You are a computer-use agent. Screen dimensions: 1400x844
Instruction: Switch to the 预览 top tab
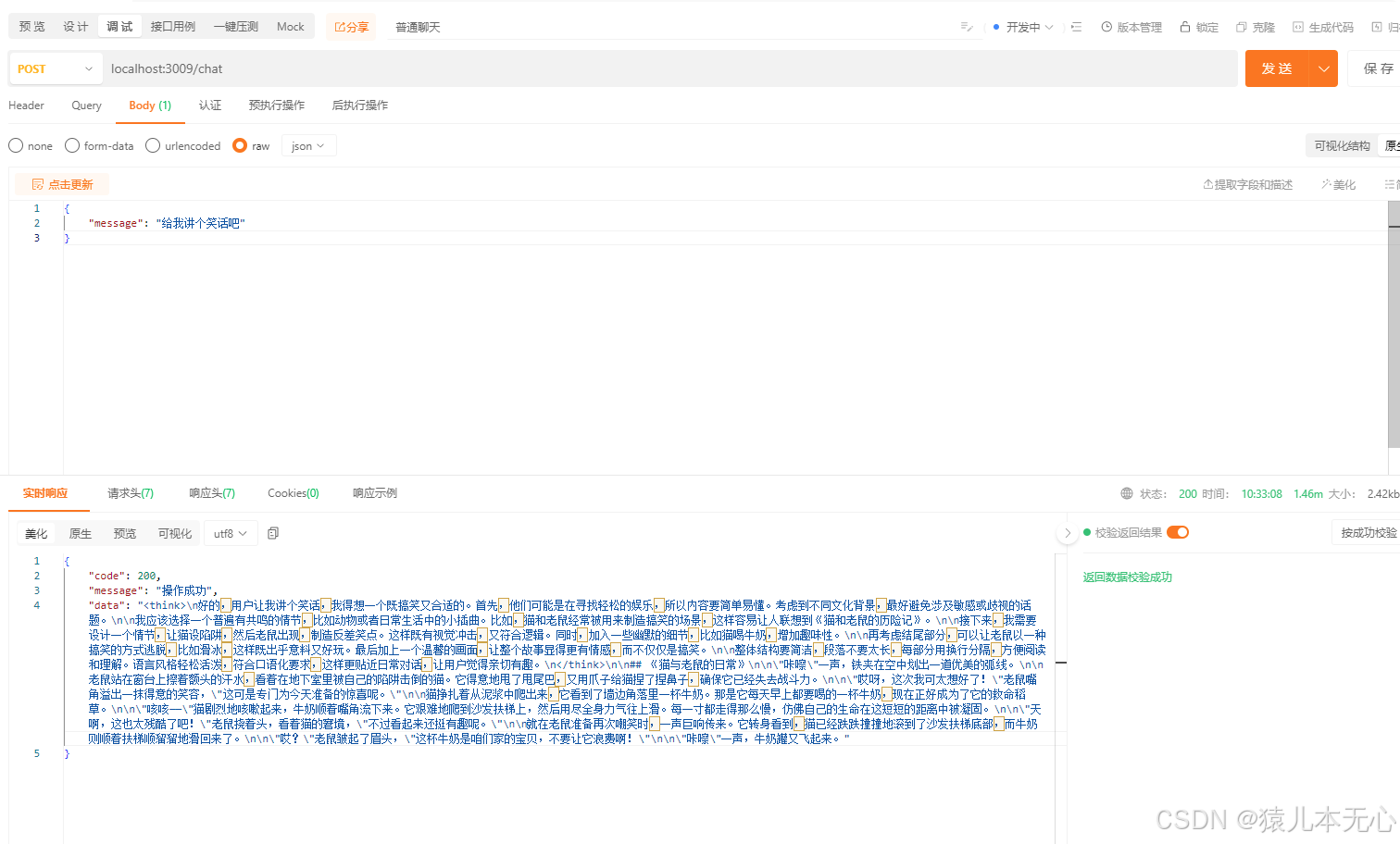coord(31,26)
